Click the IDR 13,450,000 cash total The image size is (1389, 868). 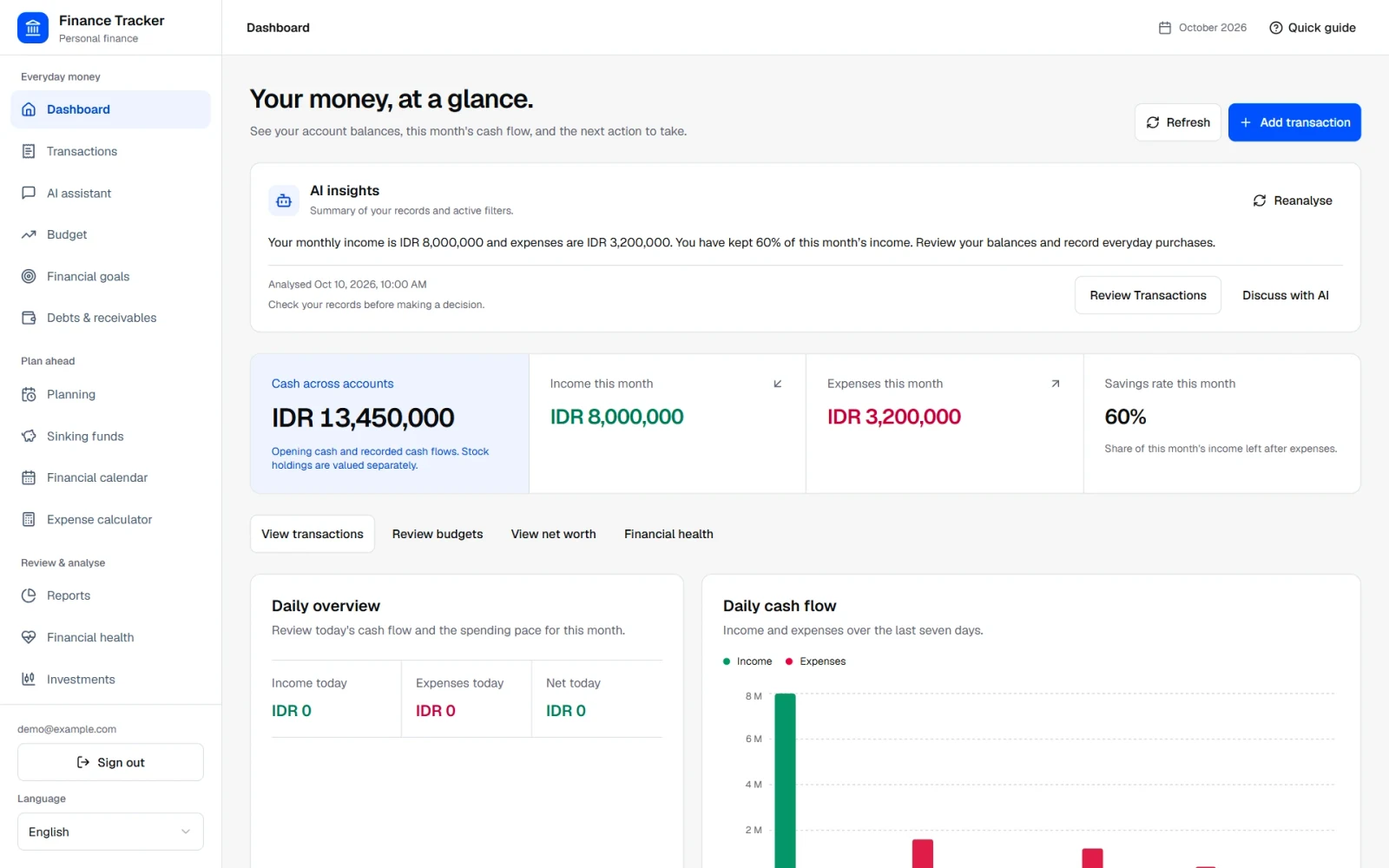363,418
